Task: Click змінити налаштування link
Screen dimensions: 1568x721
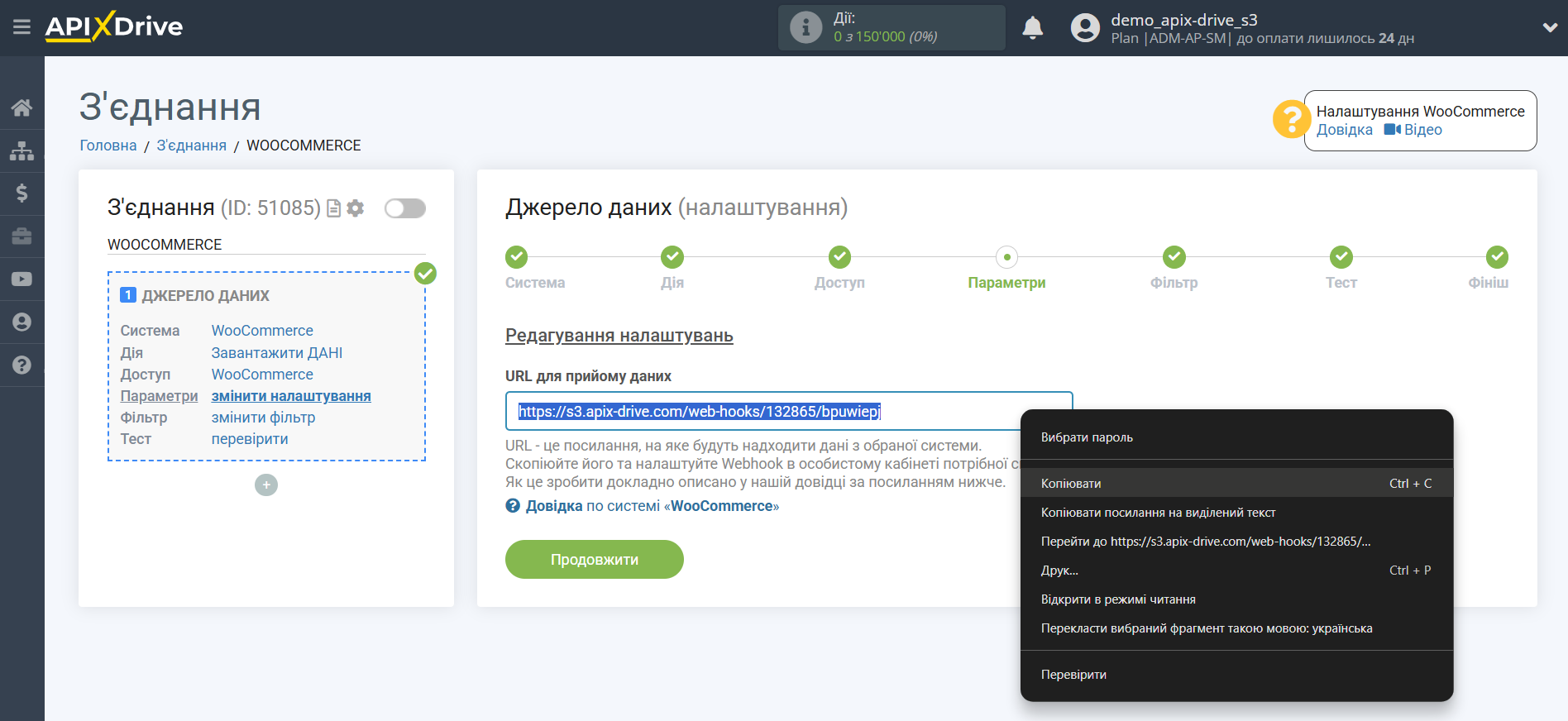Action: pyautogui.click(x=291, y=396)
